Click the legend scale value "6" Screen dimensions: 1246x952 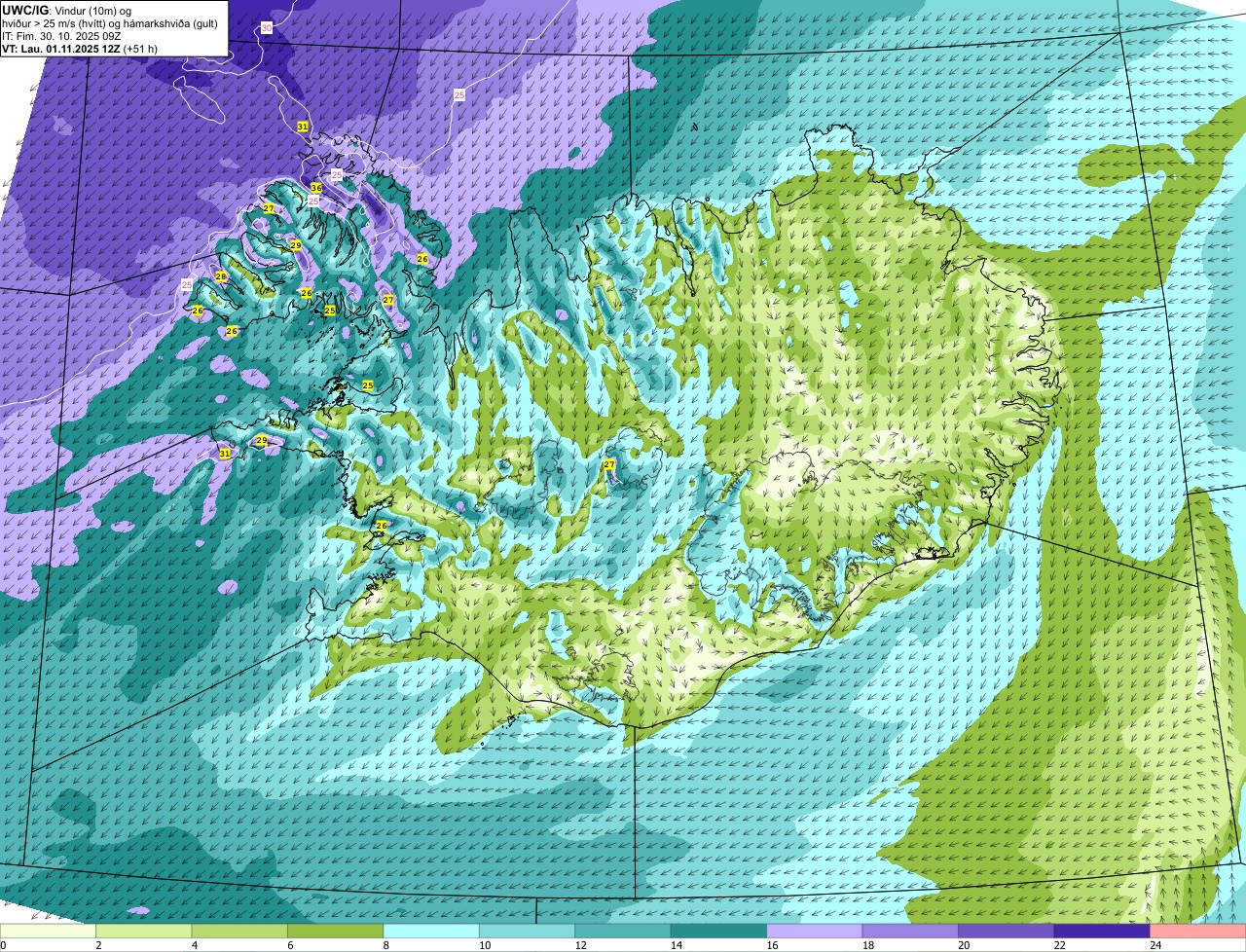(x=290, y=945)
